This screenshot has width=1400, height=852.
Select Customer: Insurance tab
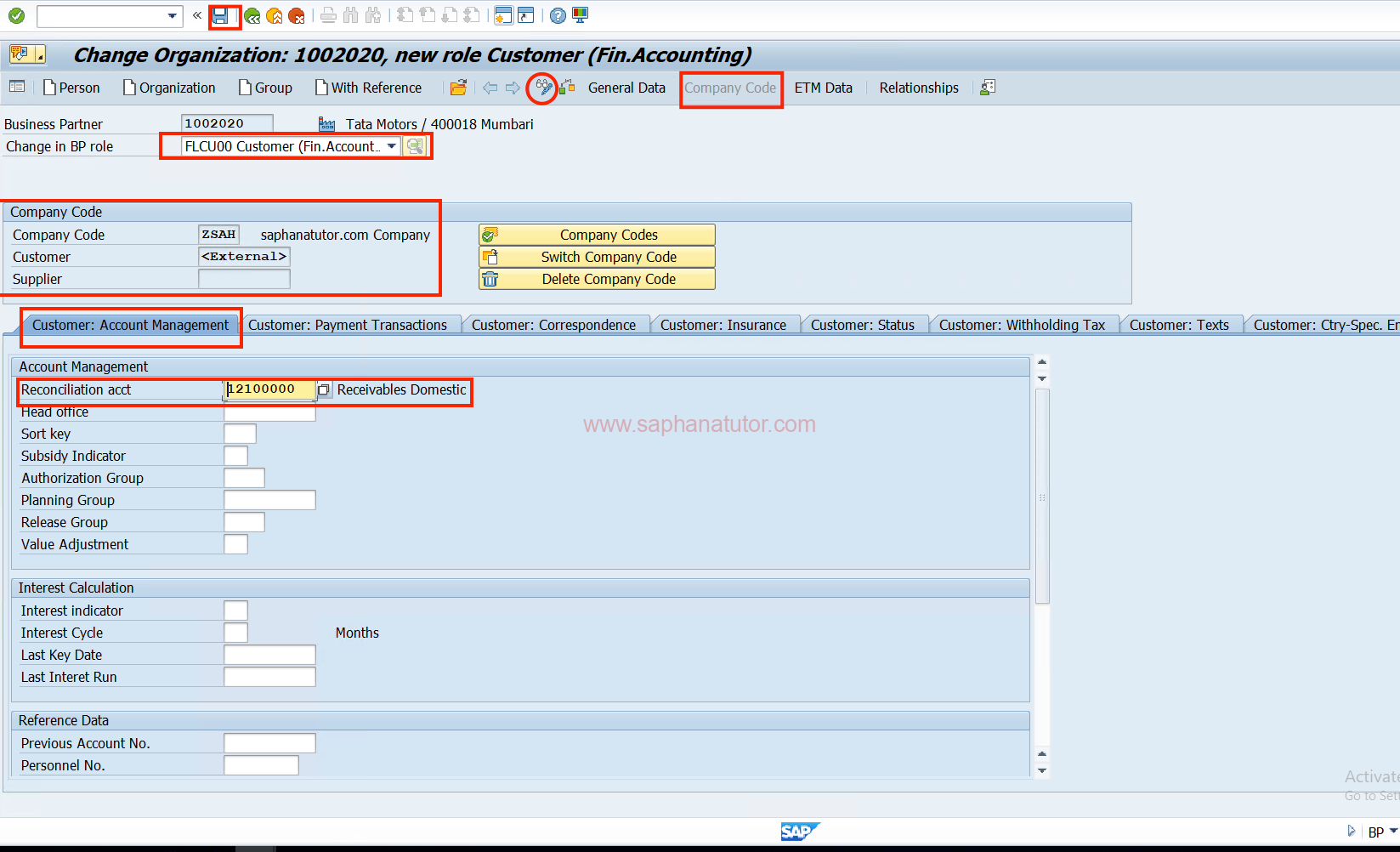[x=723, y=325]
